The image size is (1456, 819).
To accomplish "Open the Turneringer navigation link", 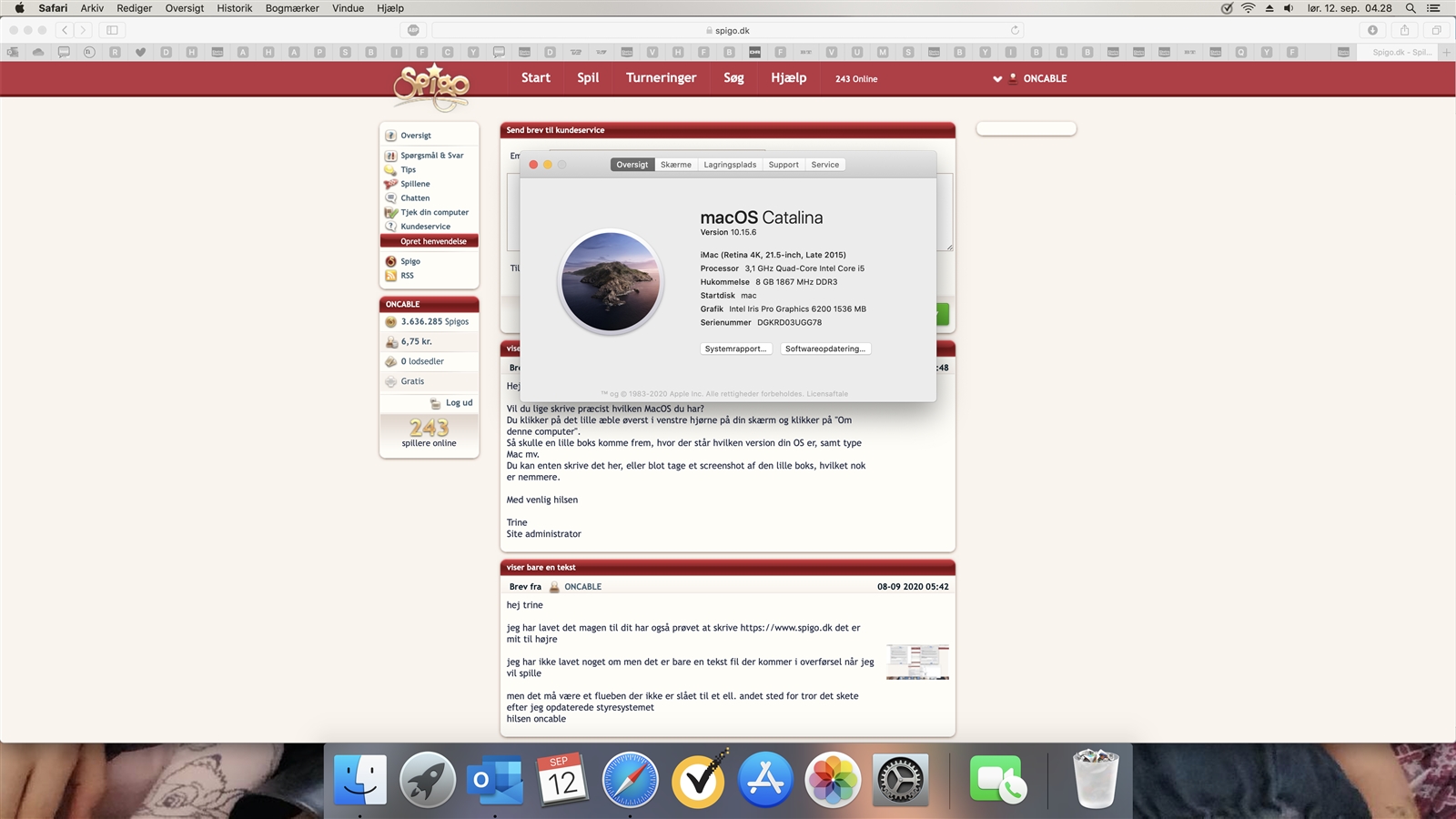I will 661,78.
